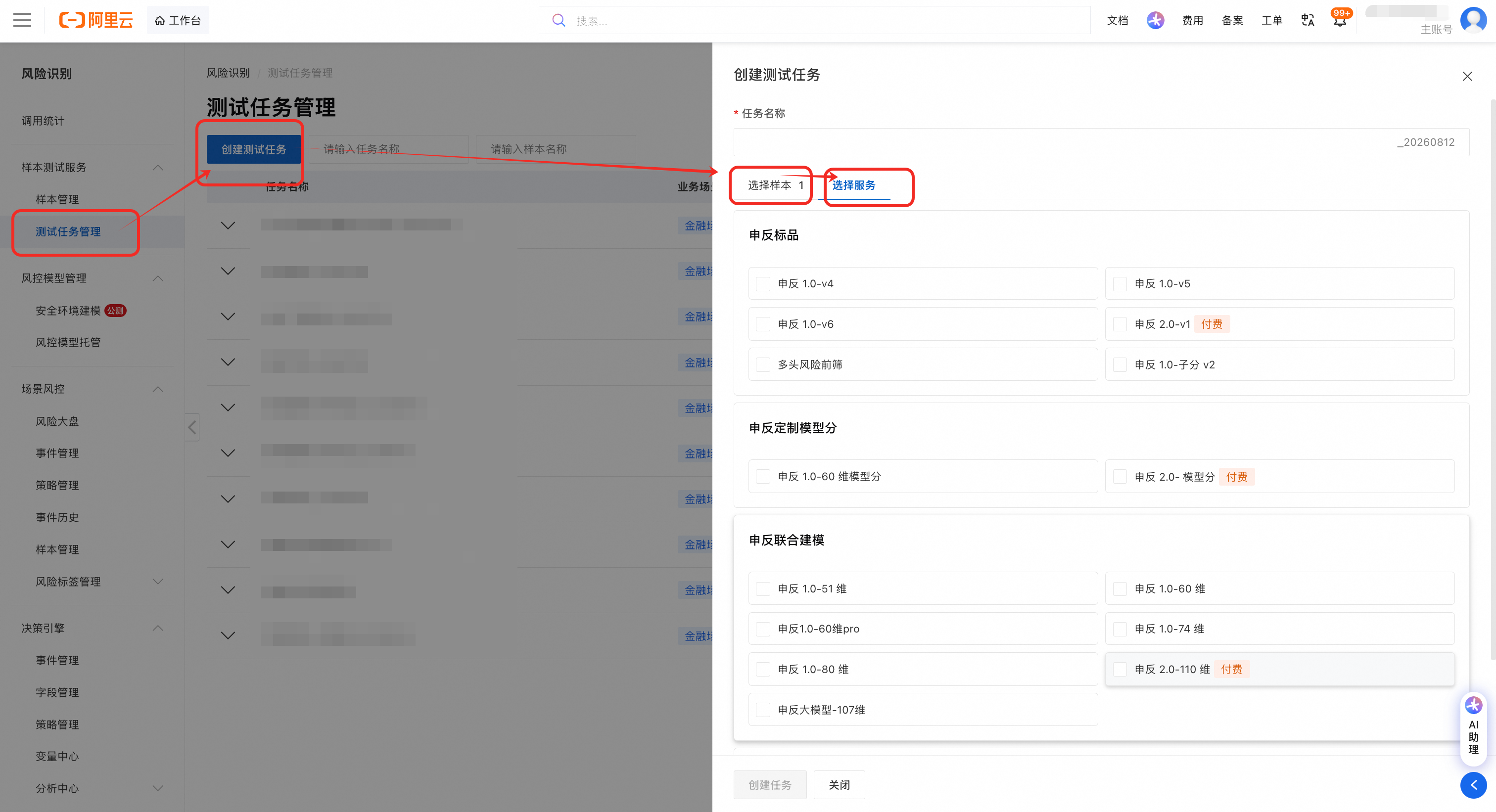Enable 申反大模型-107维 checkbox
The width and height of the screenshot is (1496, 812).
(x=763, y=710)
